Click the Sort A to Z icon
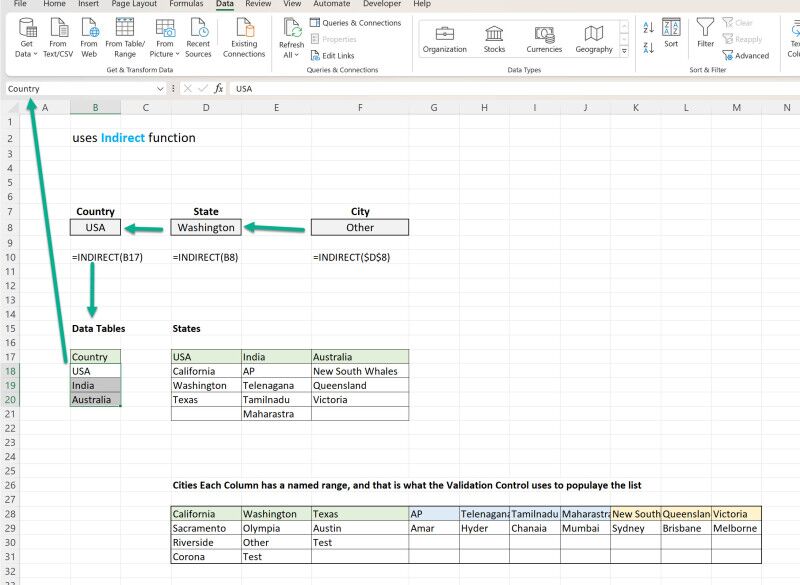This screenshot has height=585, width=800. (x=650, y=27)
